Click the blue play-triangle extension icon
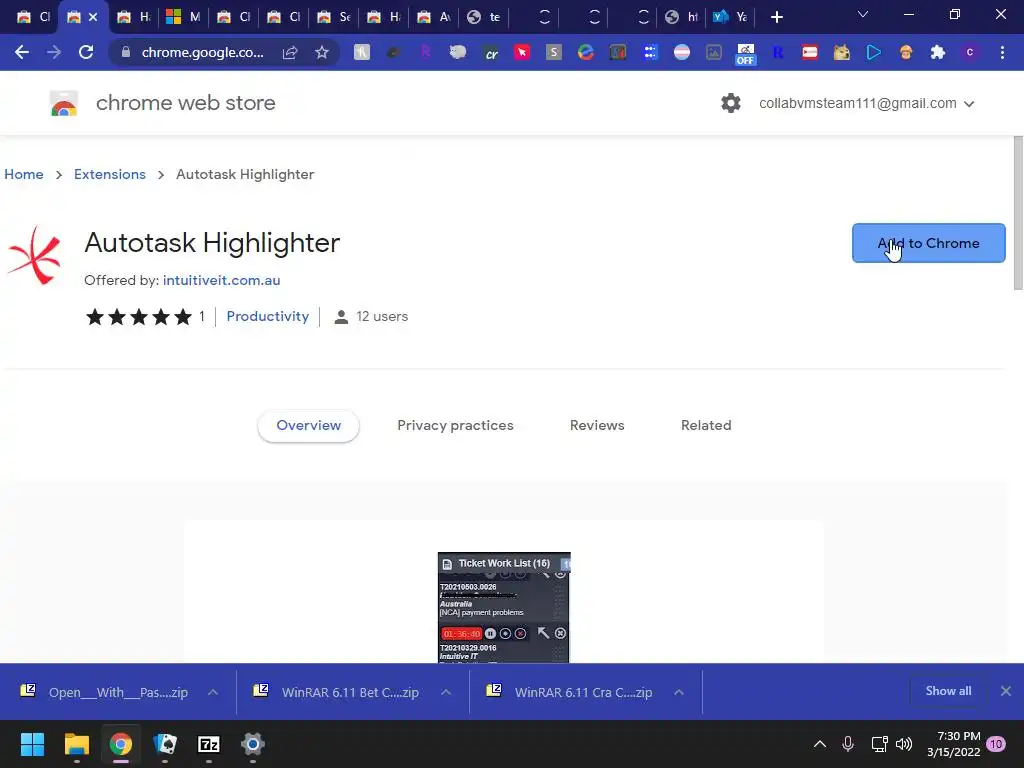The width and height of the screenshot is (1024, 768). click(873, 52)
